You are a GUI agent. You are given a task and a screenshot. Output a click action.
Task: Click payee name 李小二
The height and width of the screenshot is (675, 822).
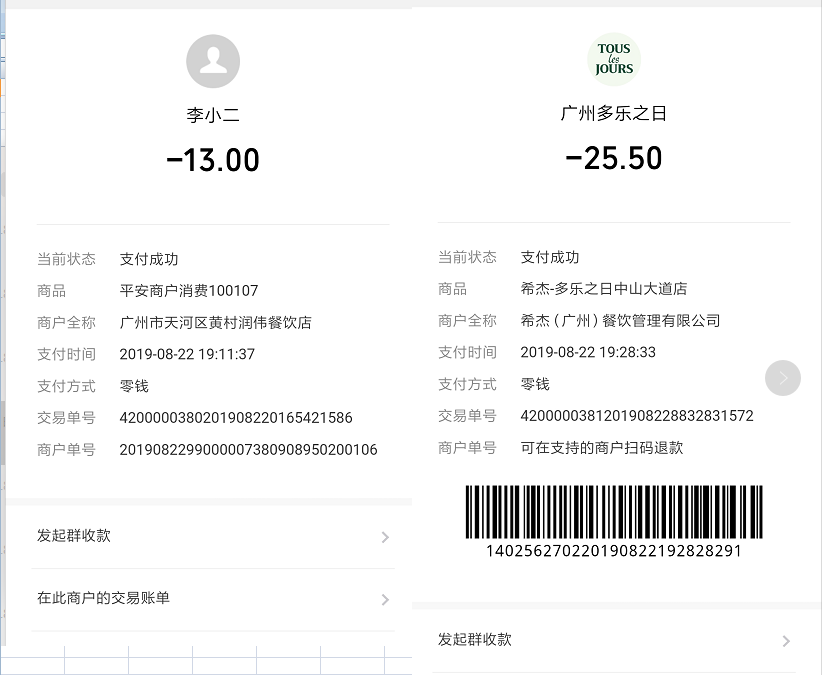coord(213,115)
